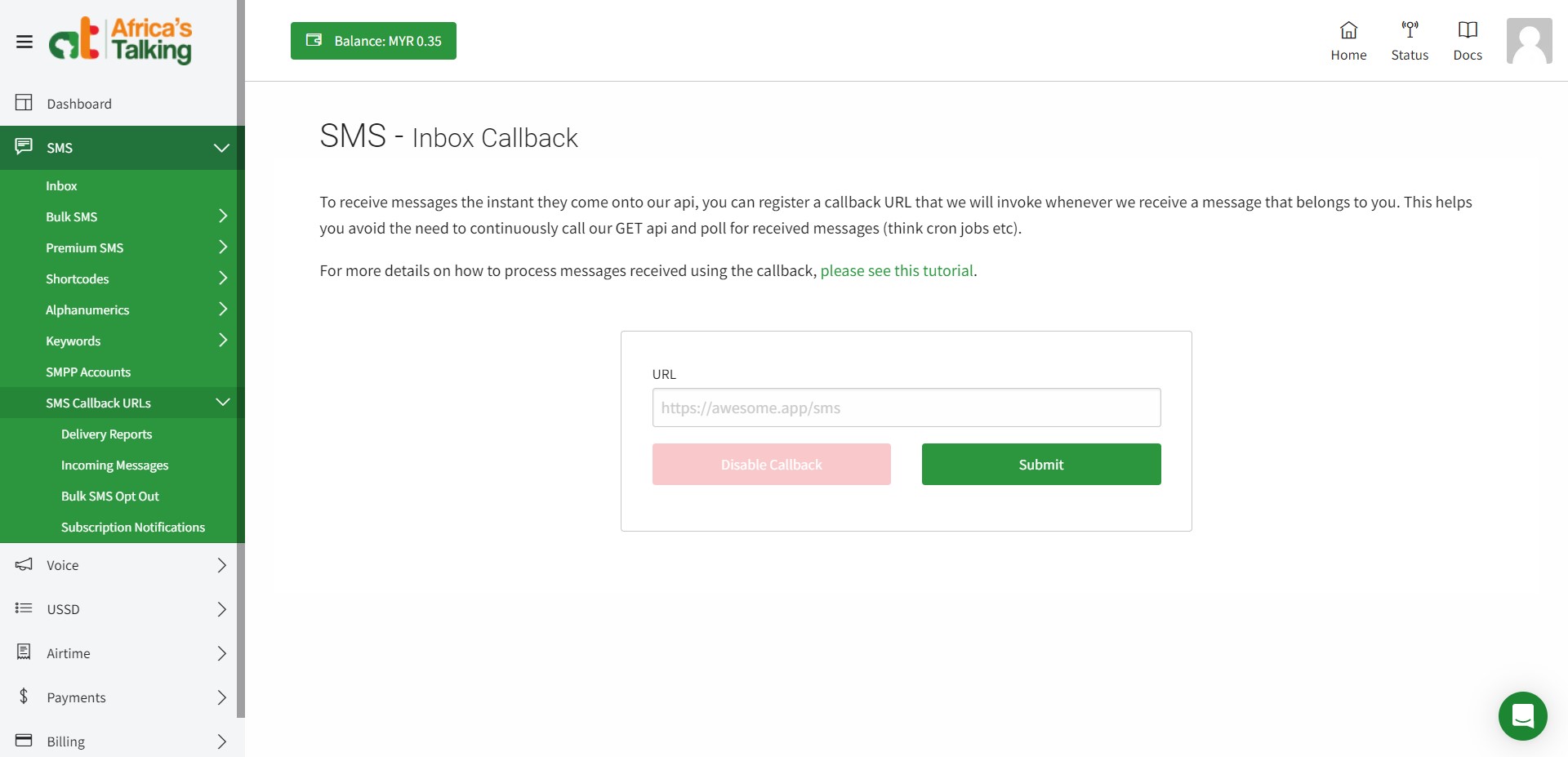Open the Docs book icon
The height and width of the screenshot is (757, 1568).
[1468, 30]
